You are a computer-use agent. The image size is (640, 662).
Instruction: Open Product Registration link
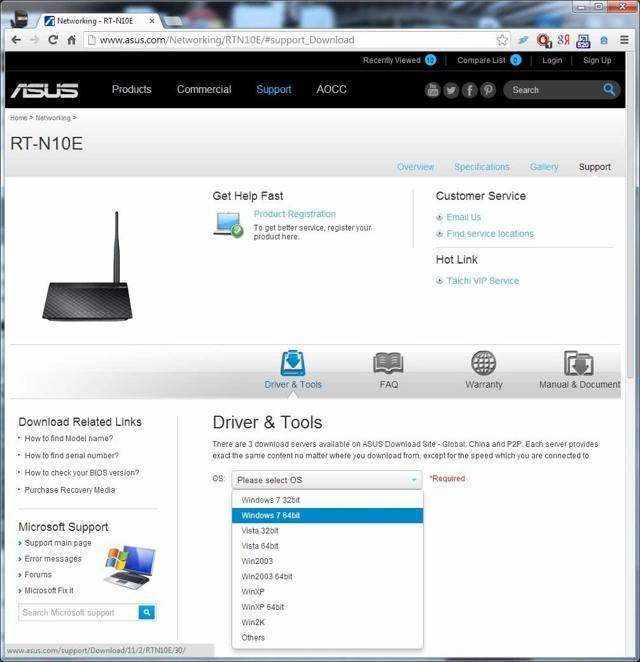click(x=295, y=214)
